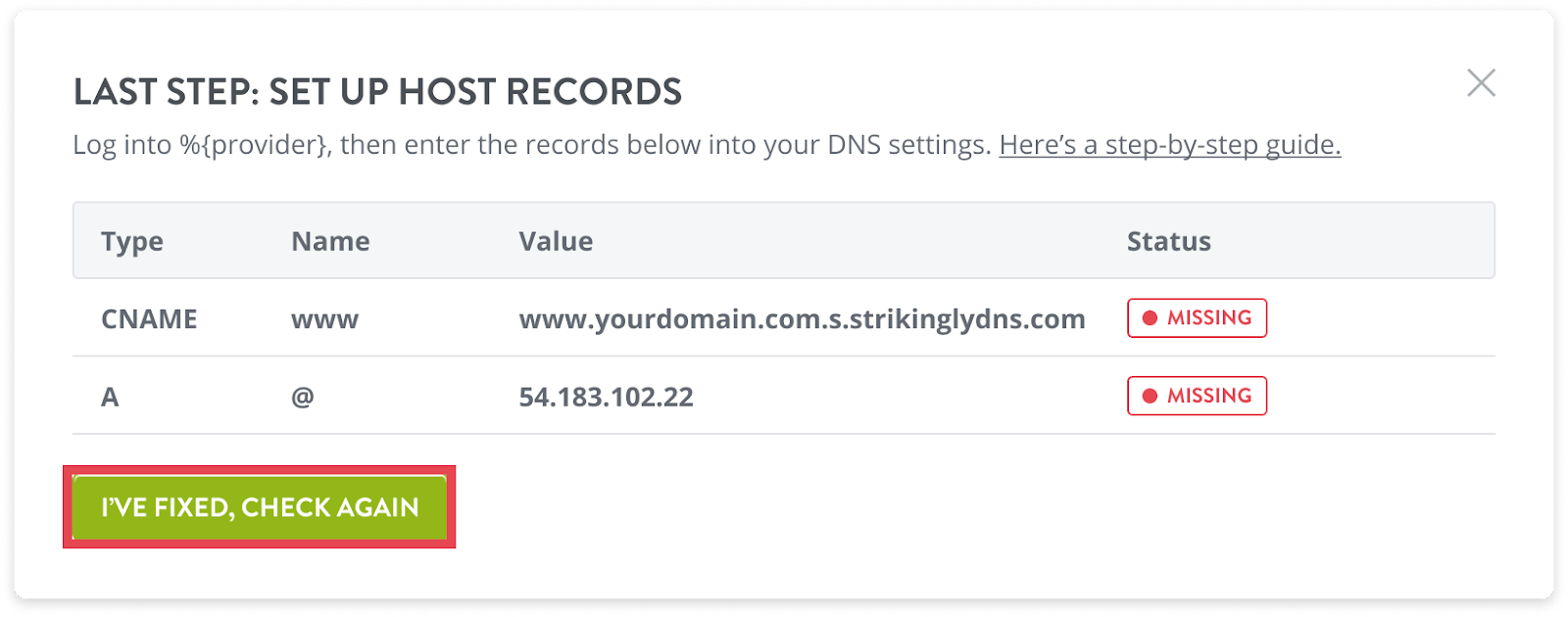The width and height of the screenshot is (1568, 617).
Task: Click the Last Step: Set Up Host Records heading
Action: (x=377, y=92)
